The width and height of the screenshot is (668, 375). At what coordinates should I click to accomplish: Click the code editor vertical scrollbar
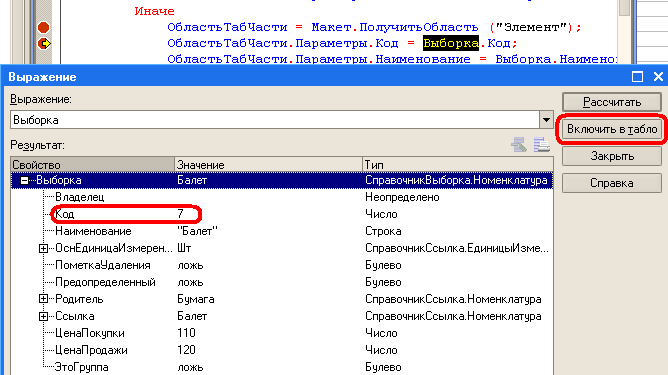(x=624, y=32)
